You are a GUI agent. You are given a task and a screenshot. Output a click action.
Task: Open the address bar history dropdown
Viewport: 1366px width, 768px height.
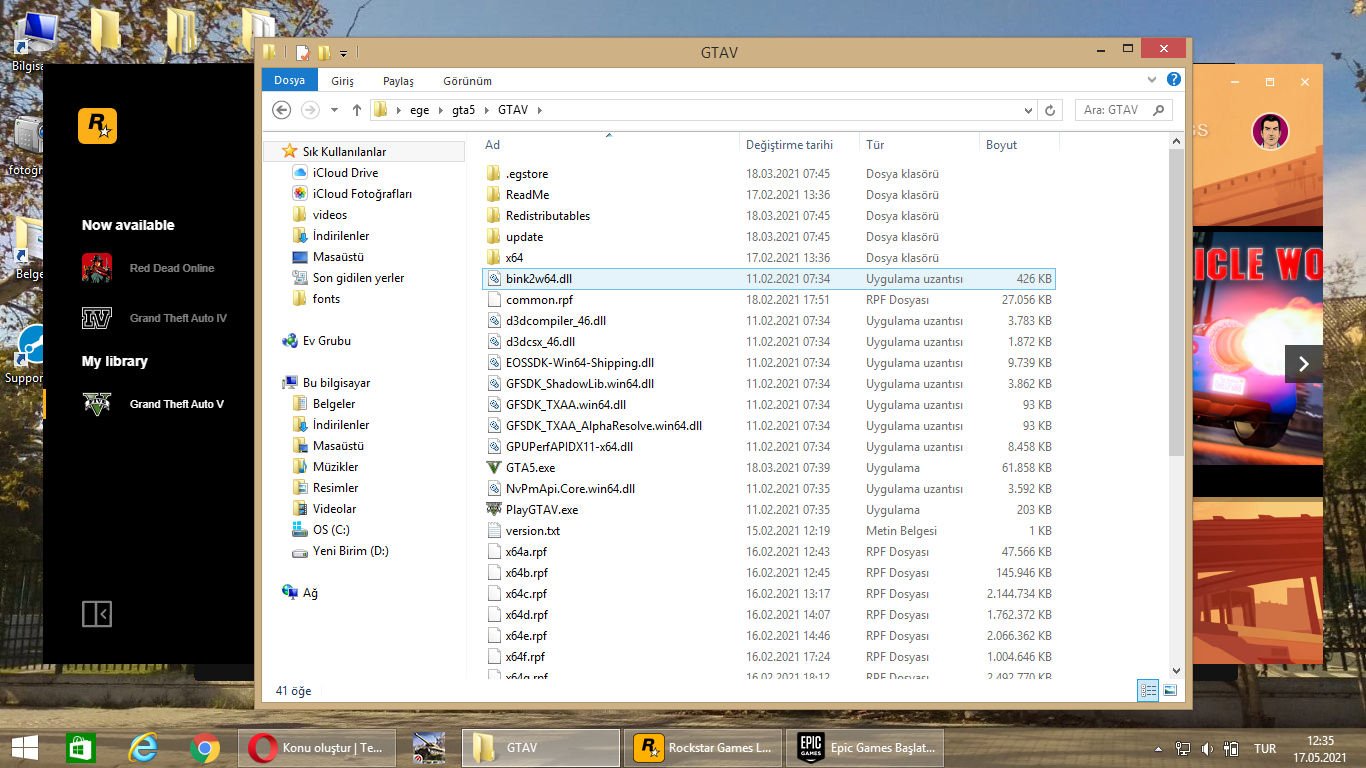1028,110
